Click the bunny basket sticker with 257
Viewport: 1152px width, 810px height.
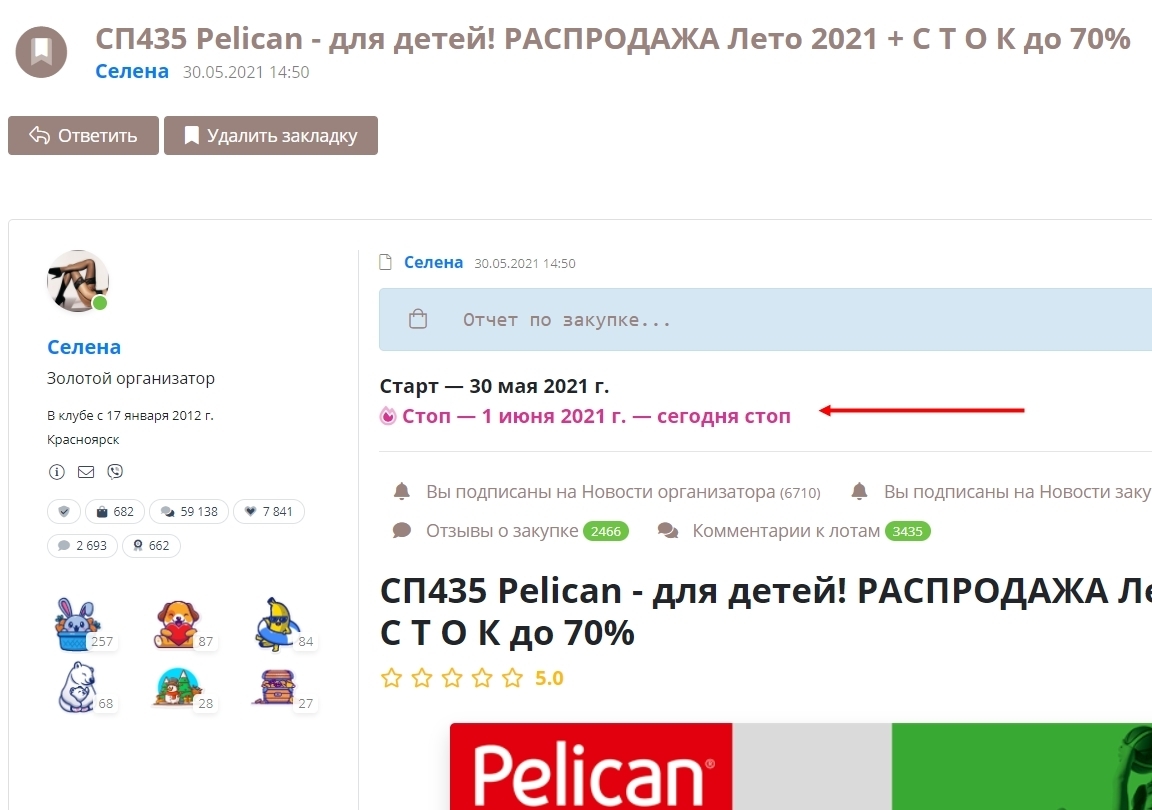click(x=77, y=624)
